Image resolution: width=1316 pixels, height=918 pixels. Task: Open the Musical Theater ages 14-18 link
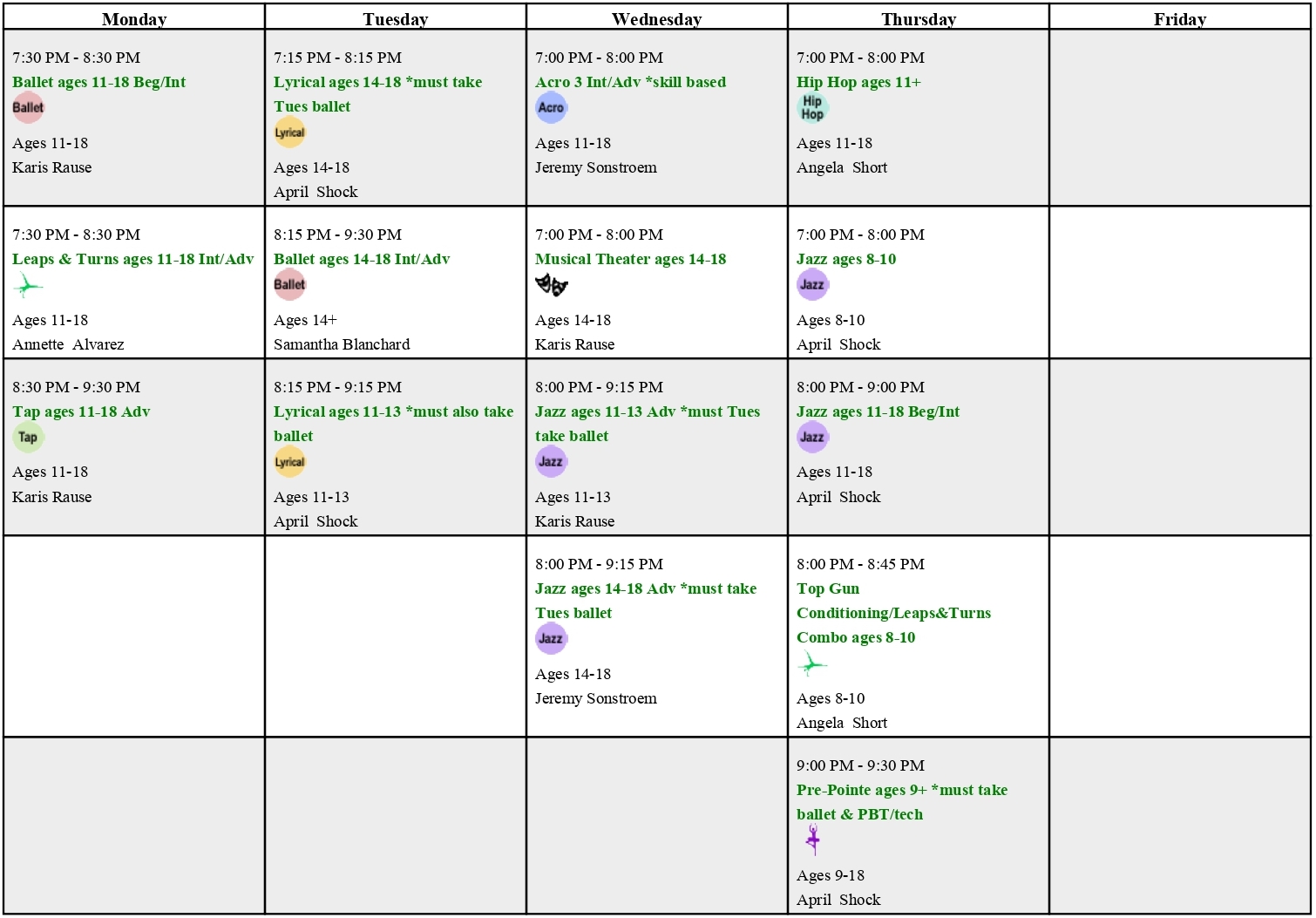click(x=630, y=259)
